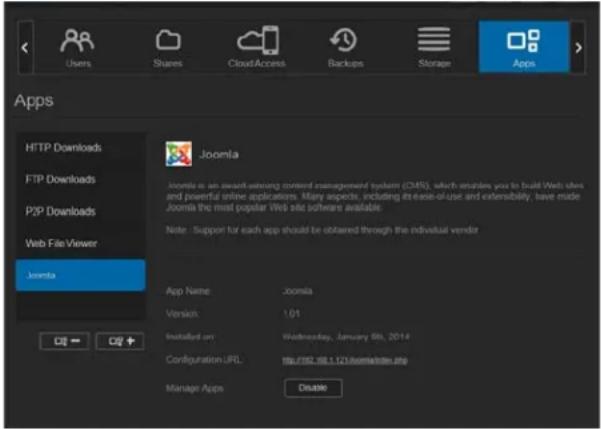Viewport: 601px width, 429px height.
Task: Show more navigation items with right arrow
Action: tap(578, 48)
